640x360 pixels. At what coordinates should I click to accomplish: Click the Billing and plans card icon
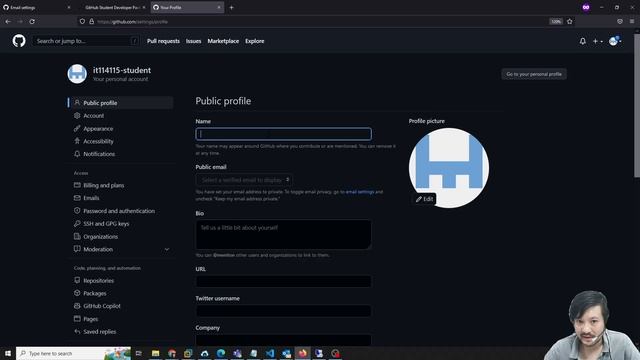pos(77,185)
